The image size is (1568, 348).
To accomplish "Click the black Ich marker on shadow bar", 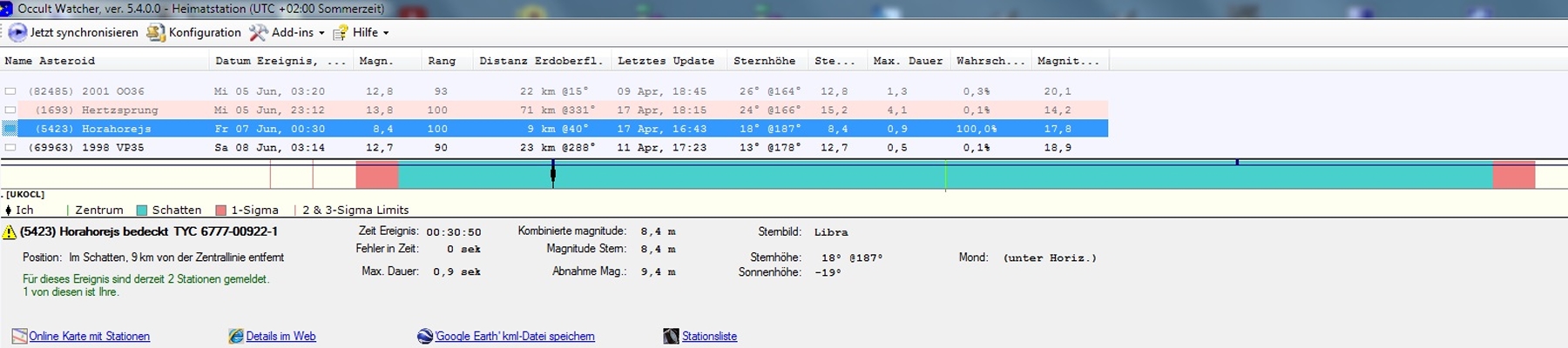I will pyautogui.click(x=552, y=174).
